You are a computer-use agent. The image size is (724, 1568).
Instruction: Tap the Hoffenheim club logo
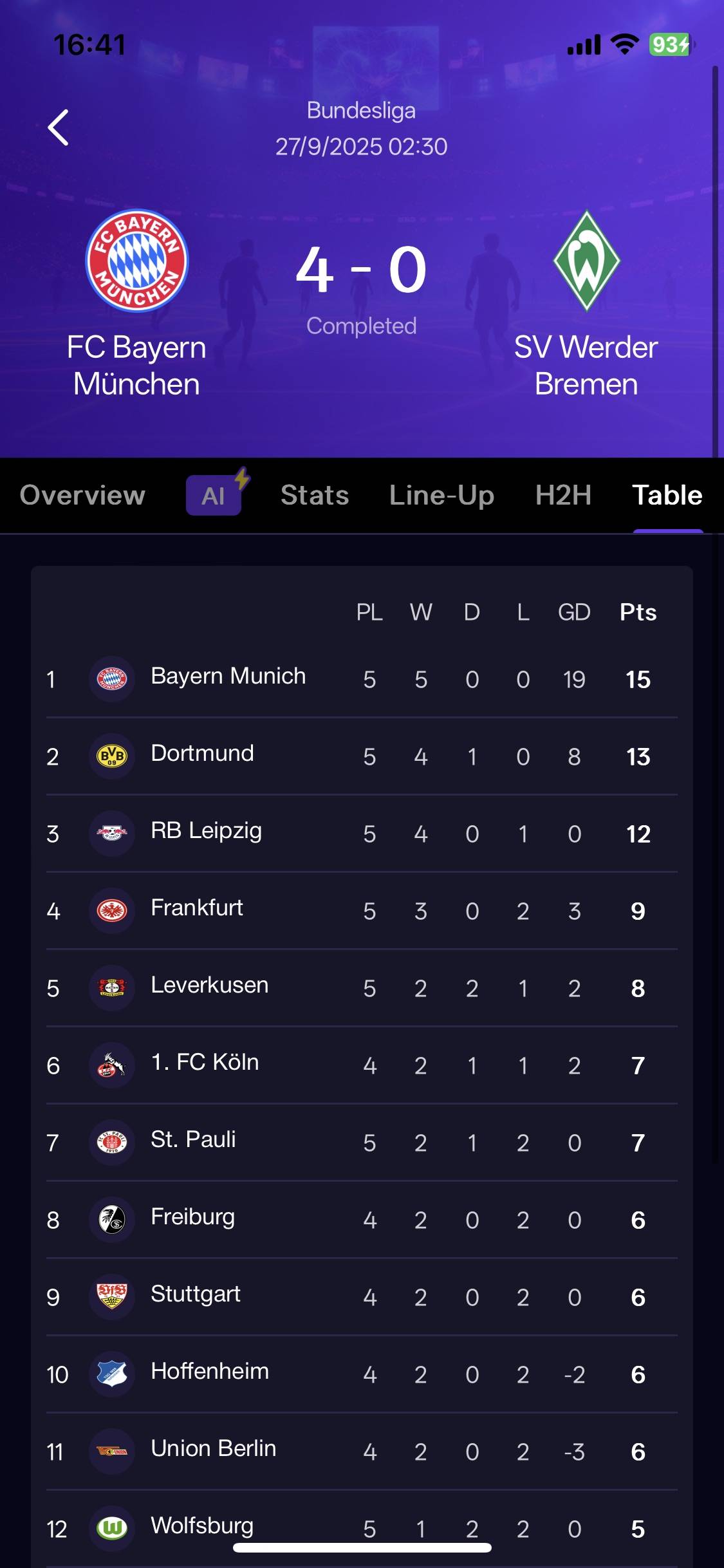[112, 1374]
